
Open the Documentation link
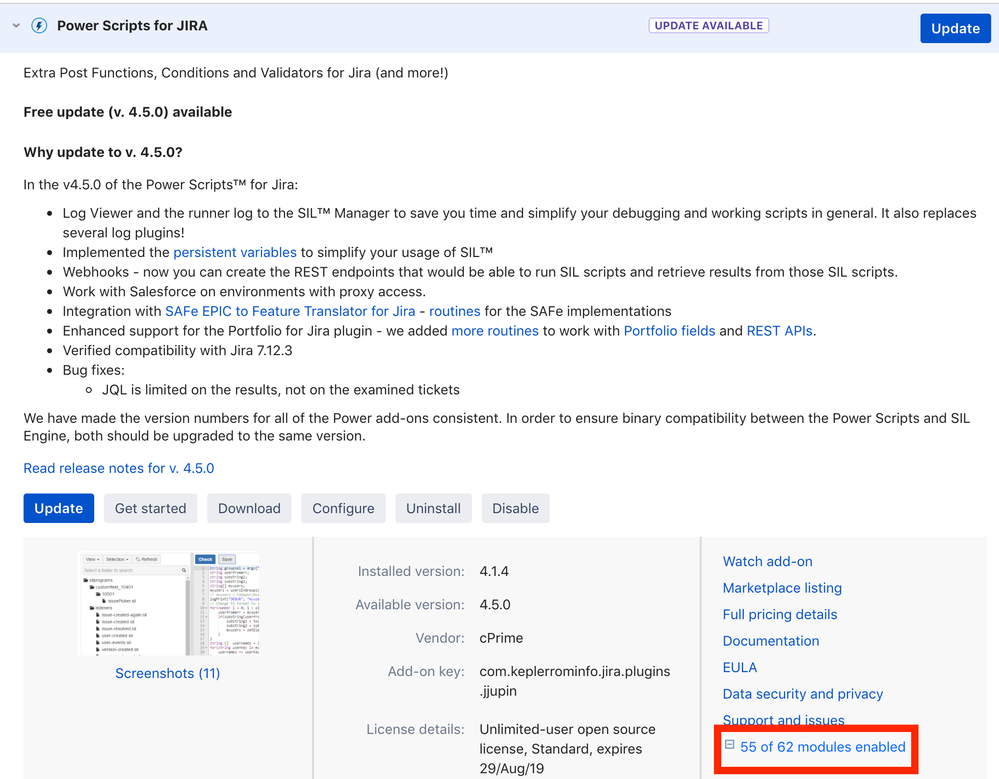[x=771, y=641]
